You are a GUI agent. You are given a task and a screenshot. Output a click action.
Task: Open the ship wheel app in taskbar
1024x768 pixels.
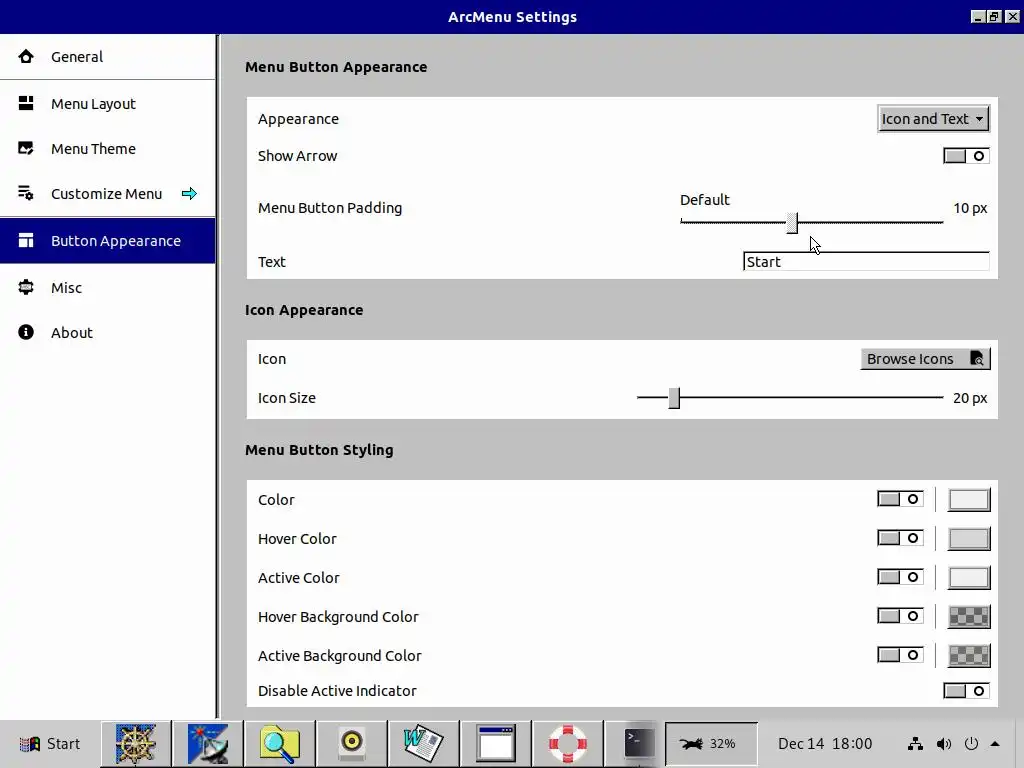[136, 744]
